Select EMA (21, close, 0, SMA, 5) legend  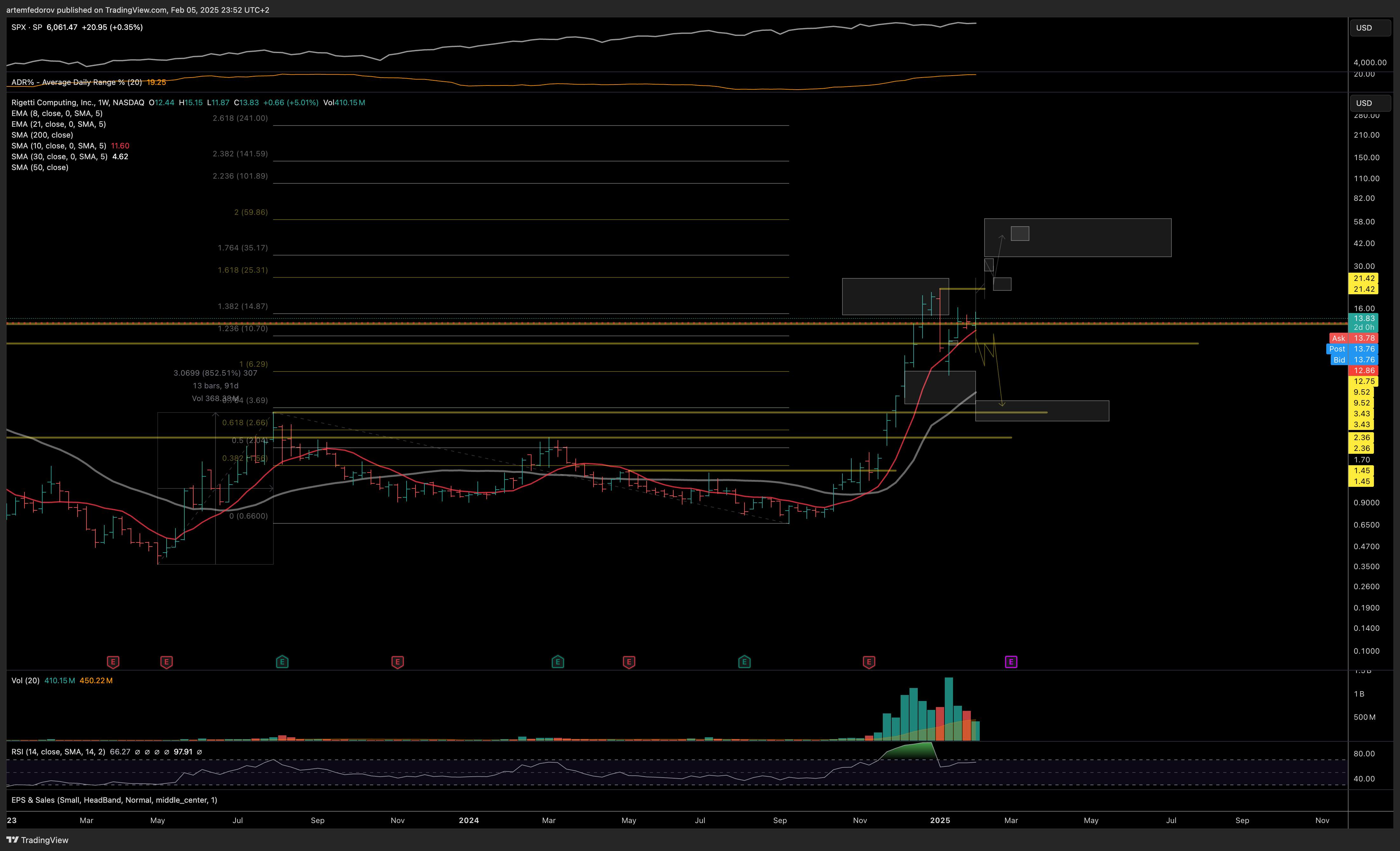coord(58,124)
